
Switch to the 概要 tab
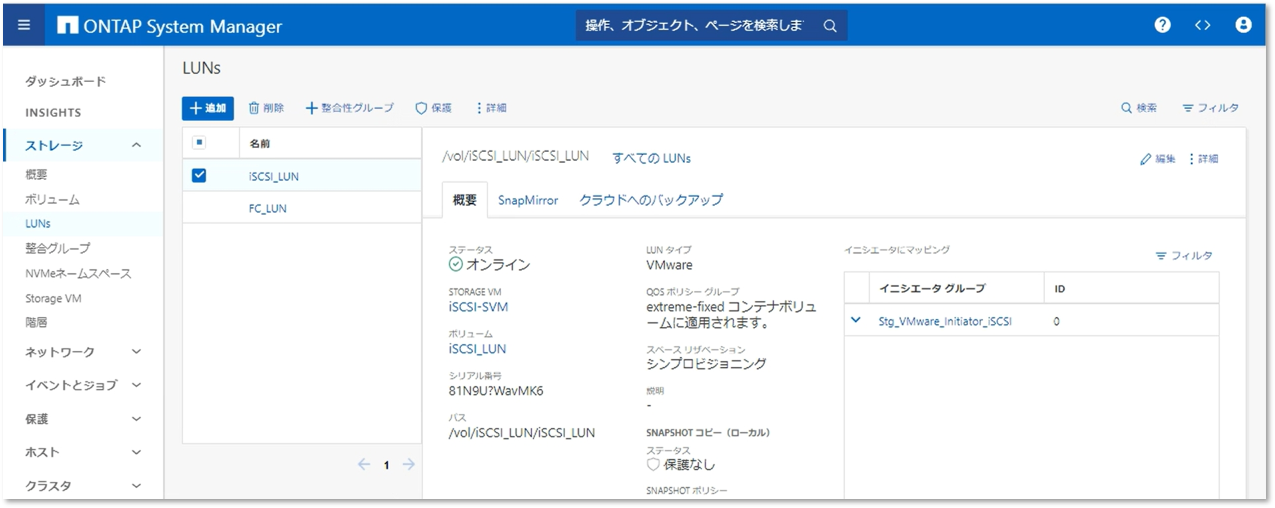click(x=465, y=200)
